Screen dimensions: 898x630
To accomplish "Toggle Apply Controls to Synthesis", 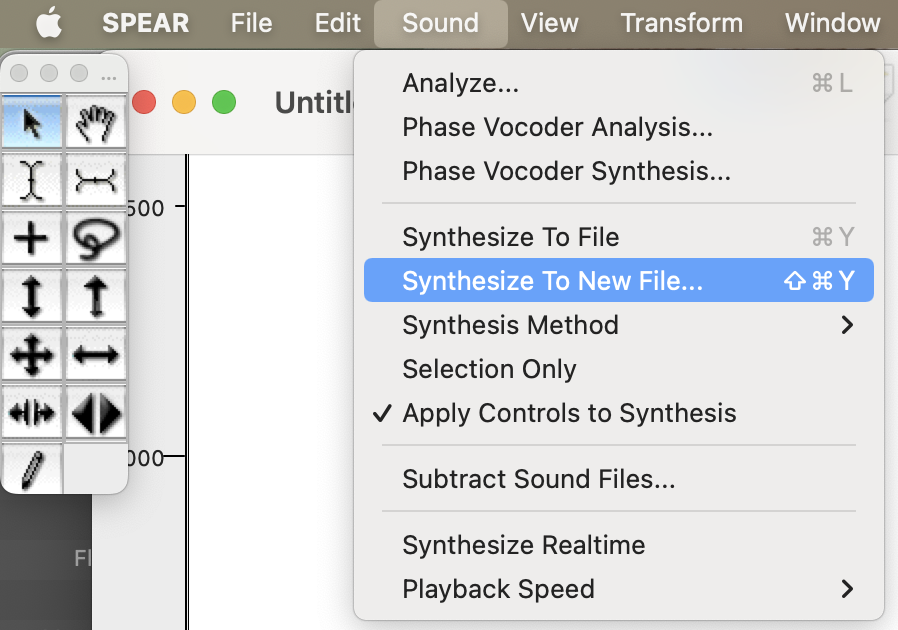I will tap(569, 413).
